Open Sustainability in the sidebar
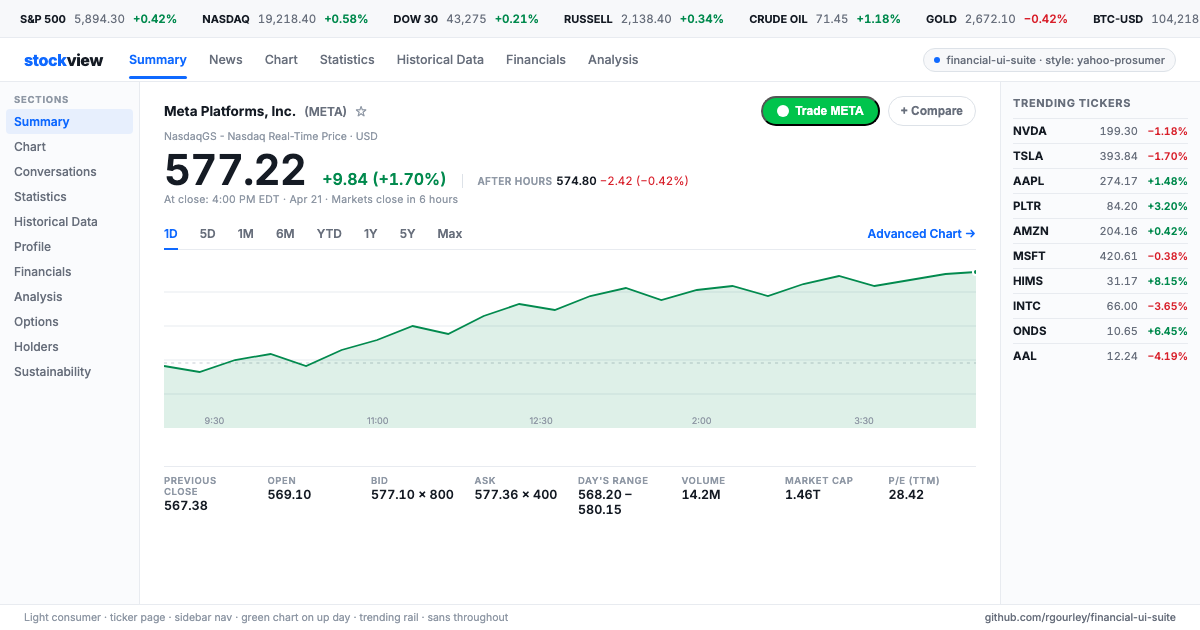1200x630 pixels. point(69,372)
